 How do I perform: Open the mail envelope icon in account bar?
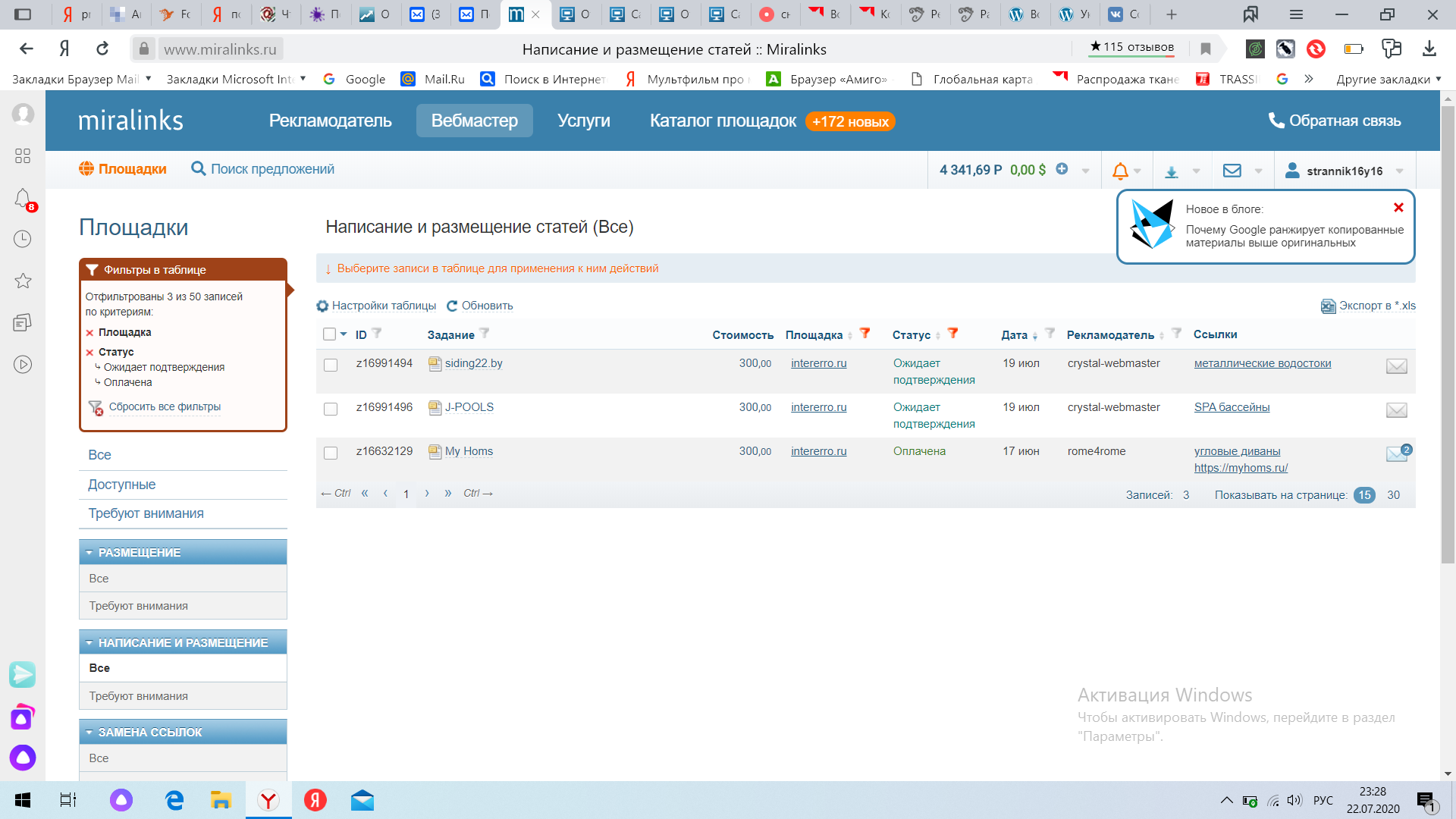click(1232, 171)
